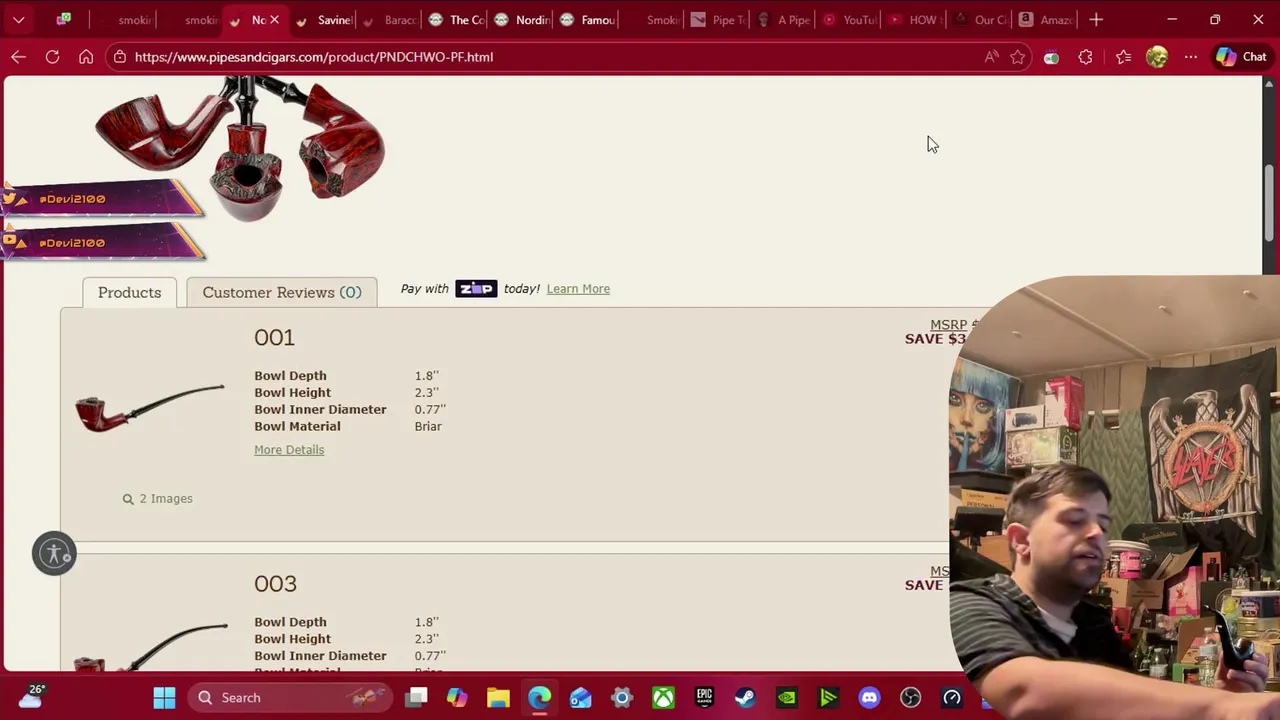The width and height of the screenshot is (1280, 720).
Task: Select the Products tab
Action: [x=129, y=292]
